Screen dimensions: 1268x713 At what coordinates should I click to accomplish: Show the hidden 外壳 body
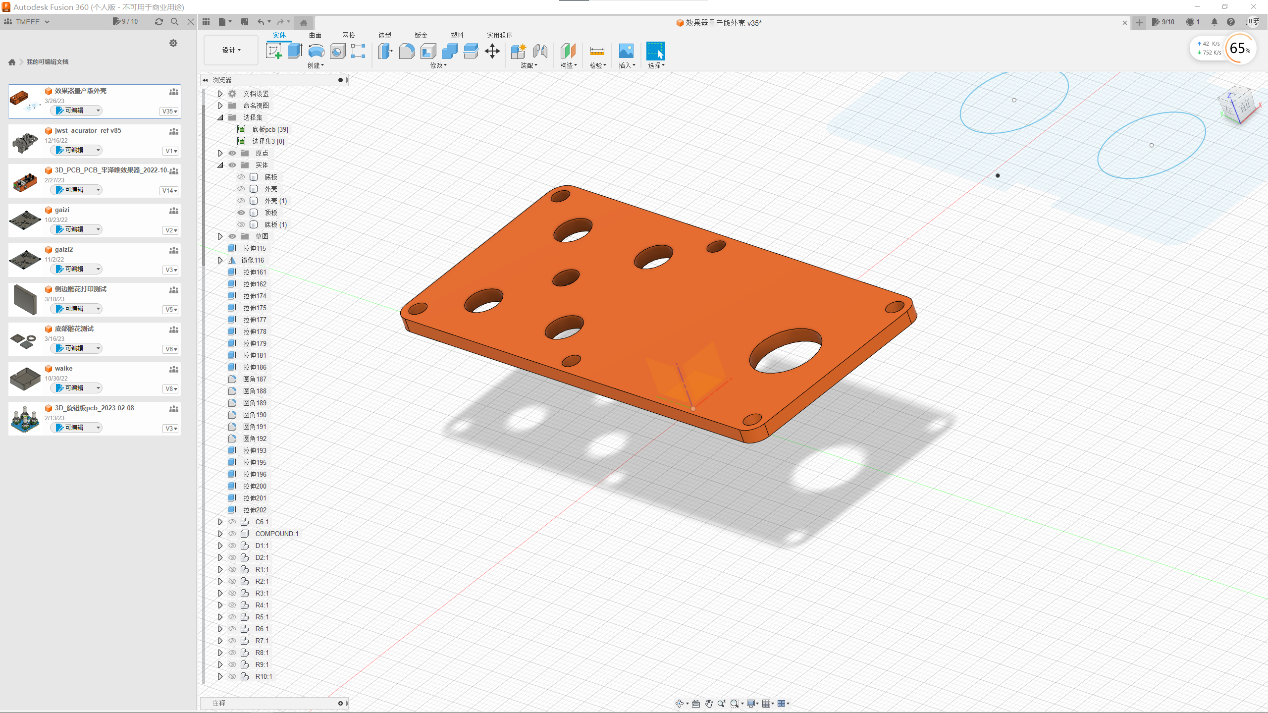241,189
